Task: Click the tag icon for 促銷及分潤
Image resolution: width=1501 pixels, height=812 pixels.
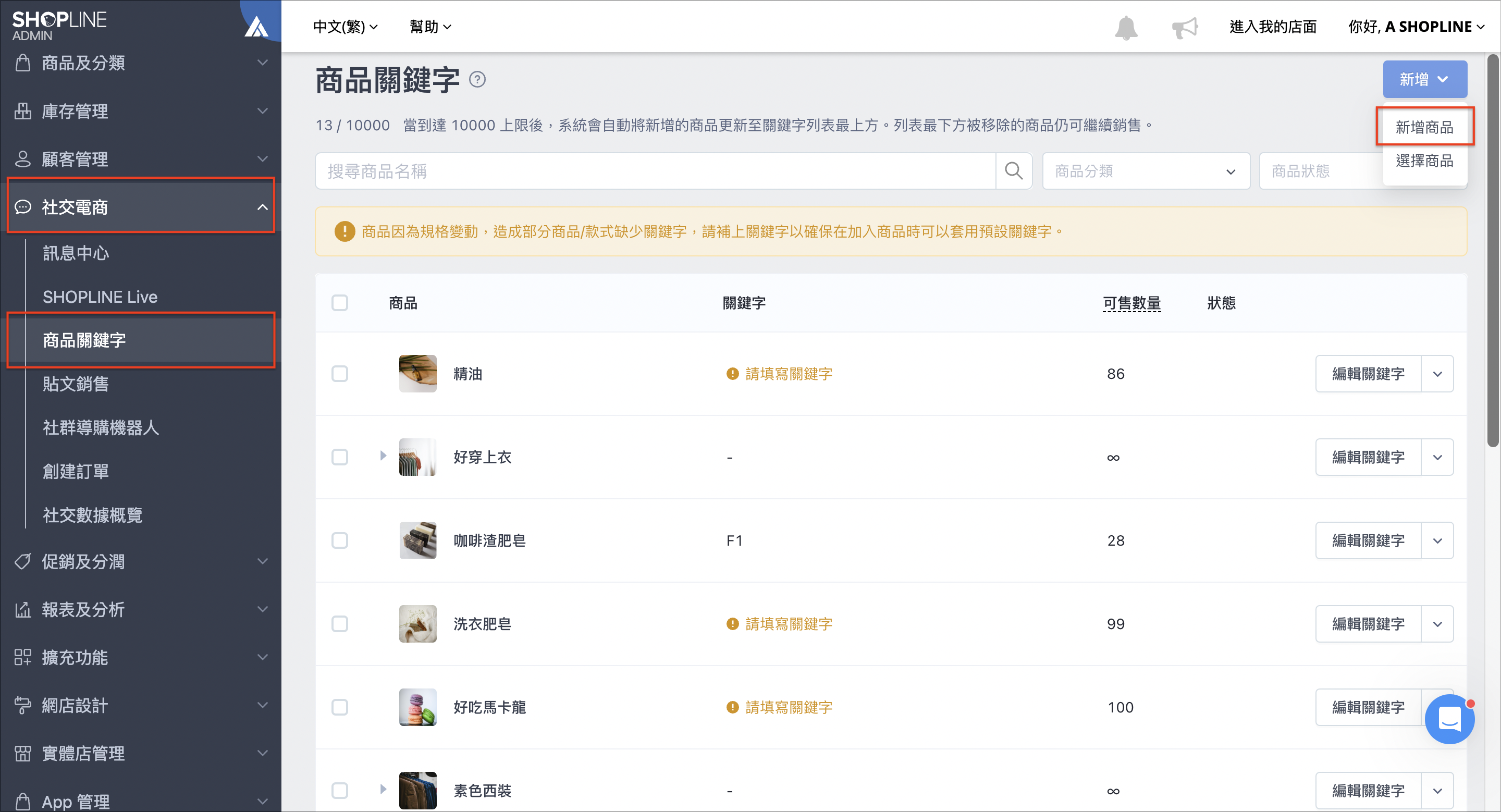Action: [23, 561]
